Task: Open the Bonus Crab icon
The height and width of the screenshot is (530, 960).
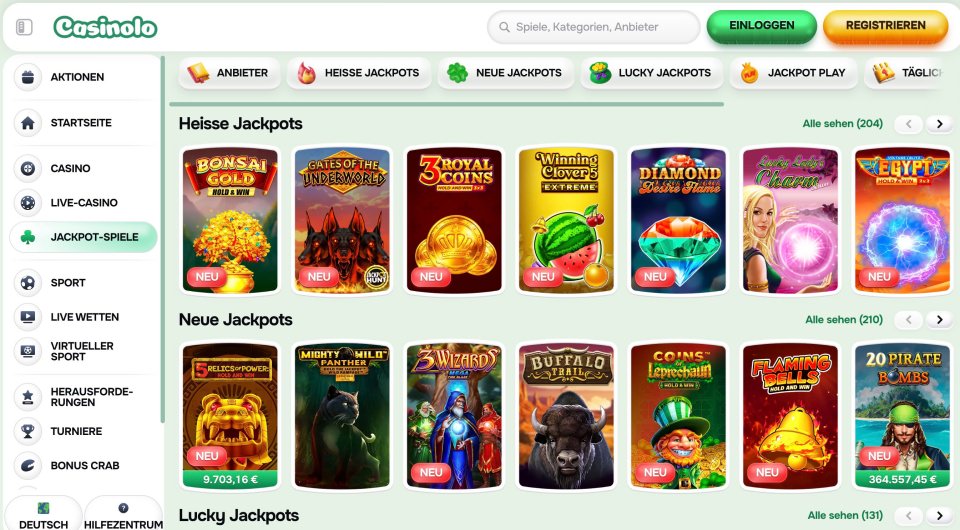Action: pyautogui.click(x=28, y=466)
